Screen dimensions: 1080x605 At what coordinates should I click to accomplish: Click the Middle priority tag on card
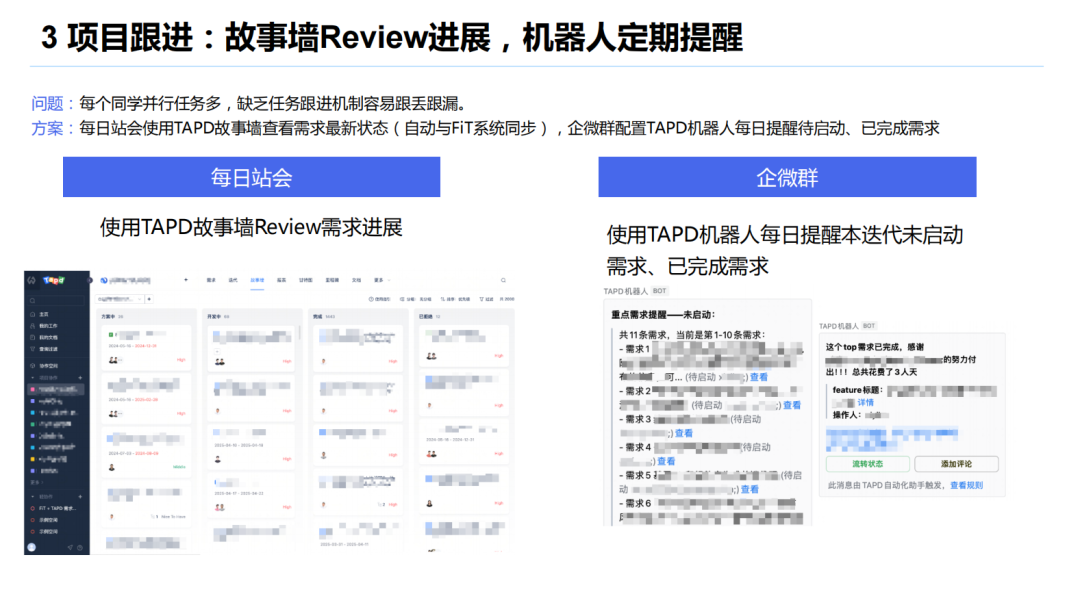179,467
